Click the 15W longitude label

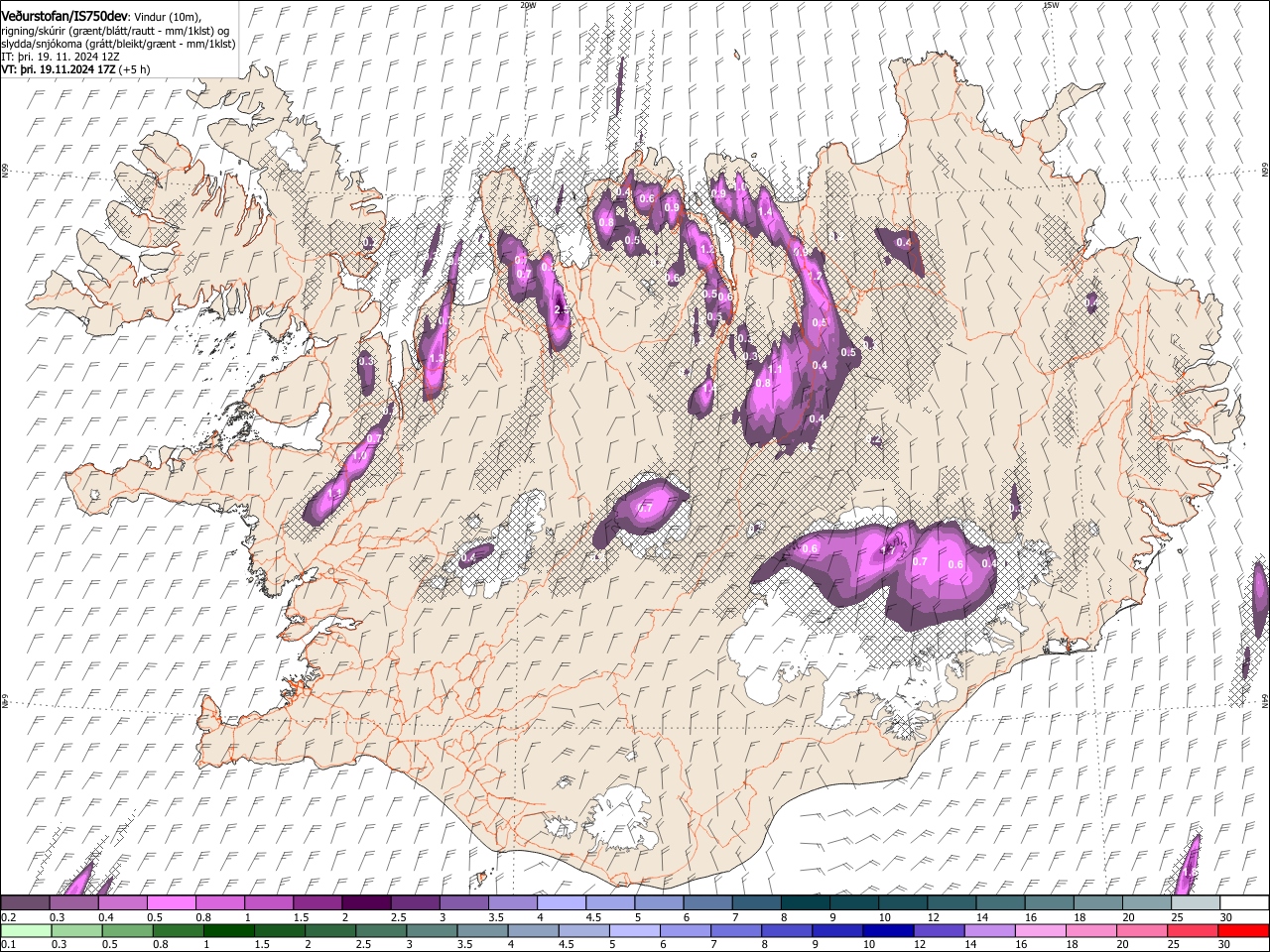tap(1051, 5)
